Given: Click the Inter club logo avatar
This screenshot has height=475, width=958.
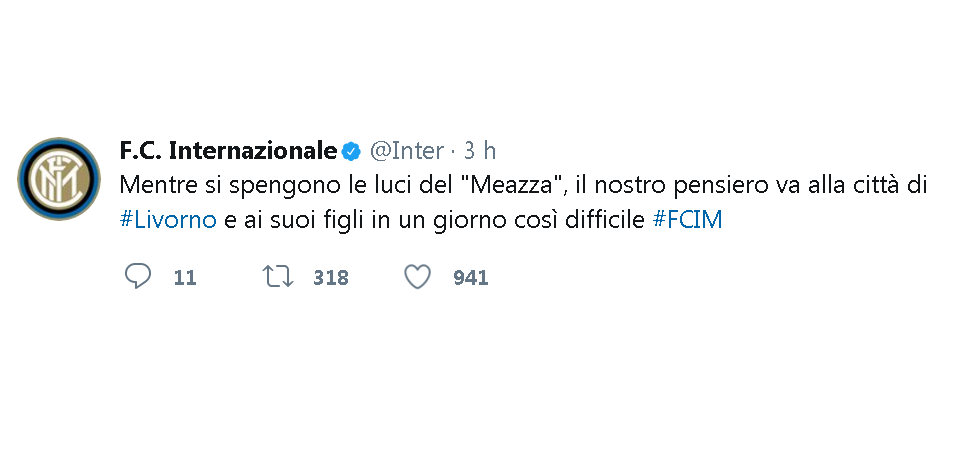Looking at the screenshot, I should coord(59,179).
